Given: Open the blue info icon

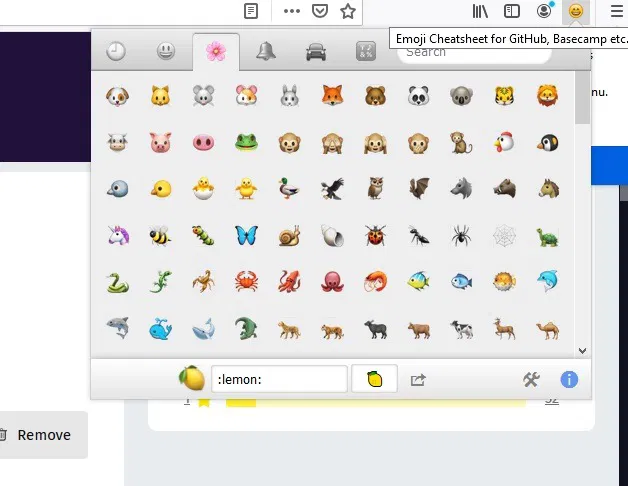Looking at the screenshot, I should [569, 379].
